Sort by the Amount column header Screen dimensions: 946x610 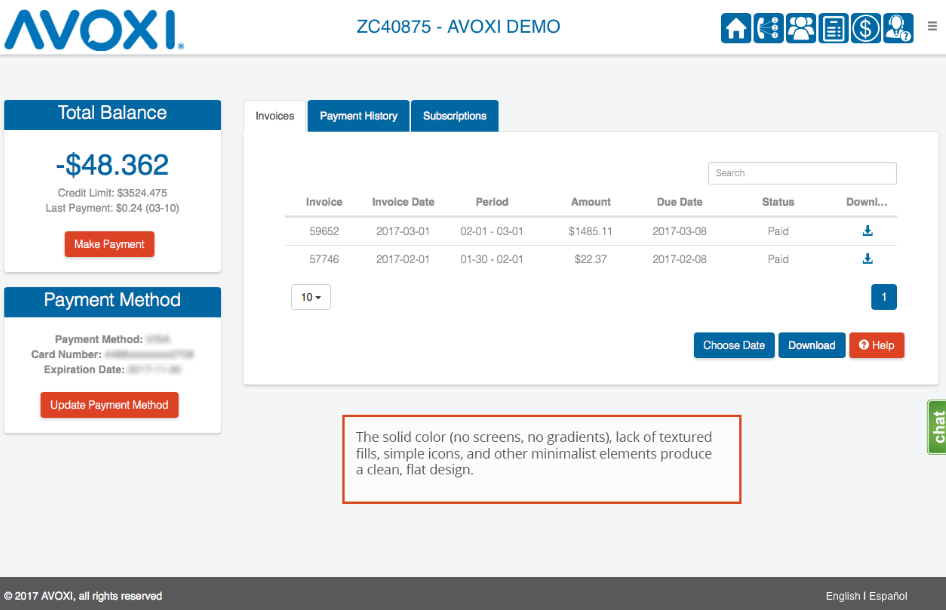click(591, 202)
